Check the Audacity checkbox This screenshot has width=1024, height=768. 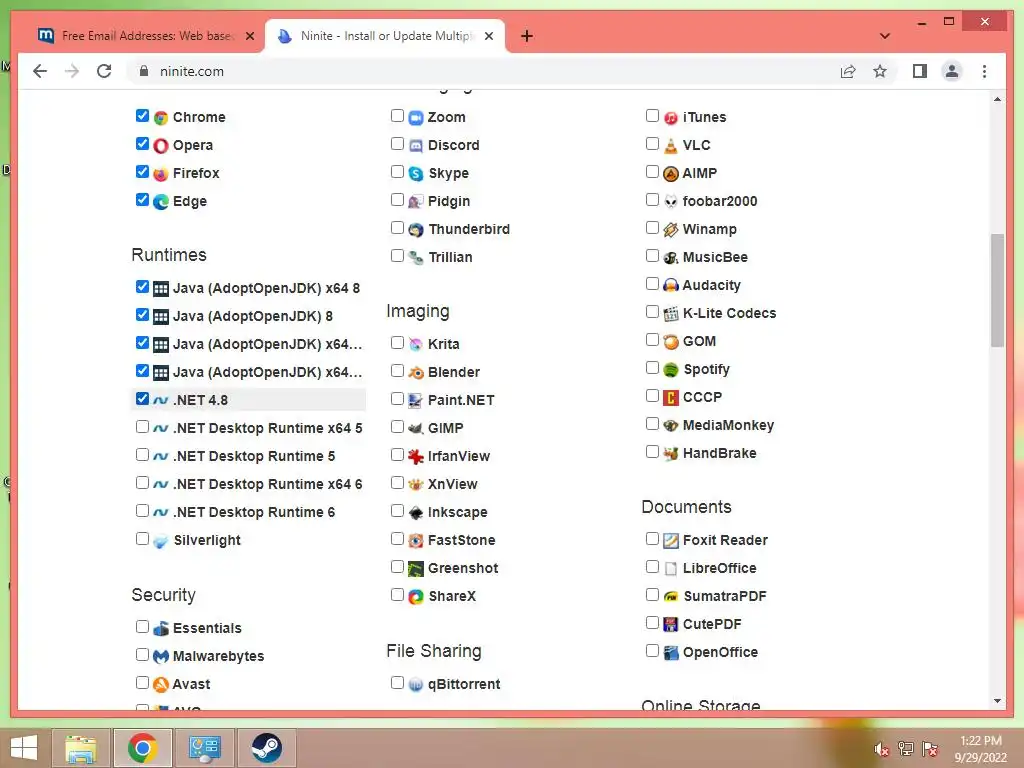coord(652,283)
